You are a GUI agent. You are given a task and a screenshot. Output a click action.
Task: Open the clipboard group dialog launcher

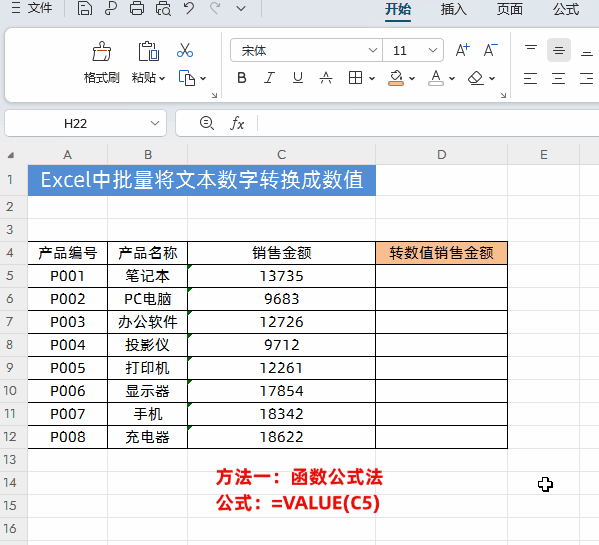tap(214, 95)
